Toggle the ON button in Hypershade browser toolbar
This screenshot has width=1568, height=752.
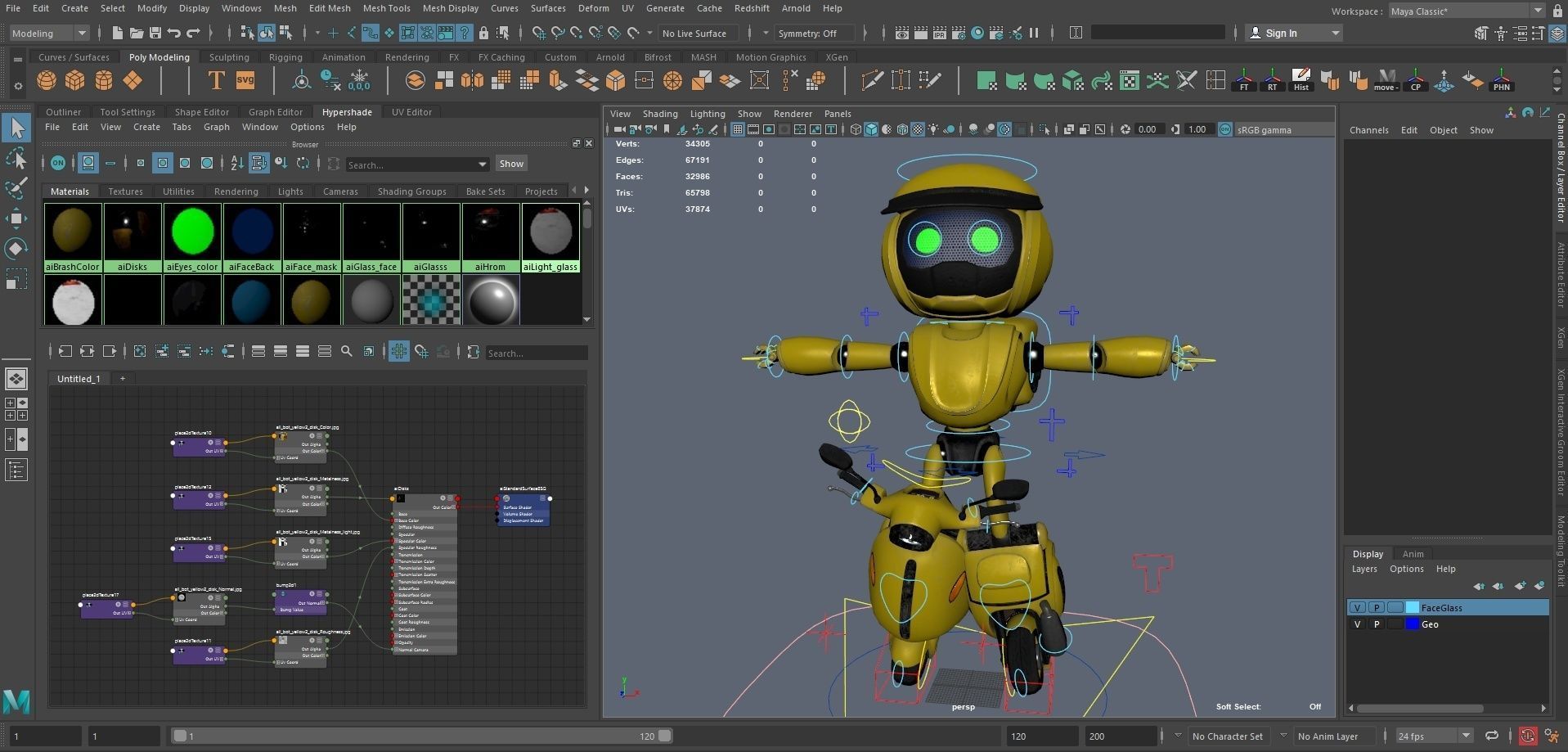[58, 163]
